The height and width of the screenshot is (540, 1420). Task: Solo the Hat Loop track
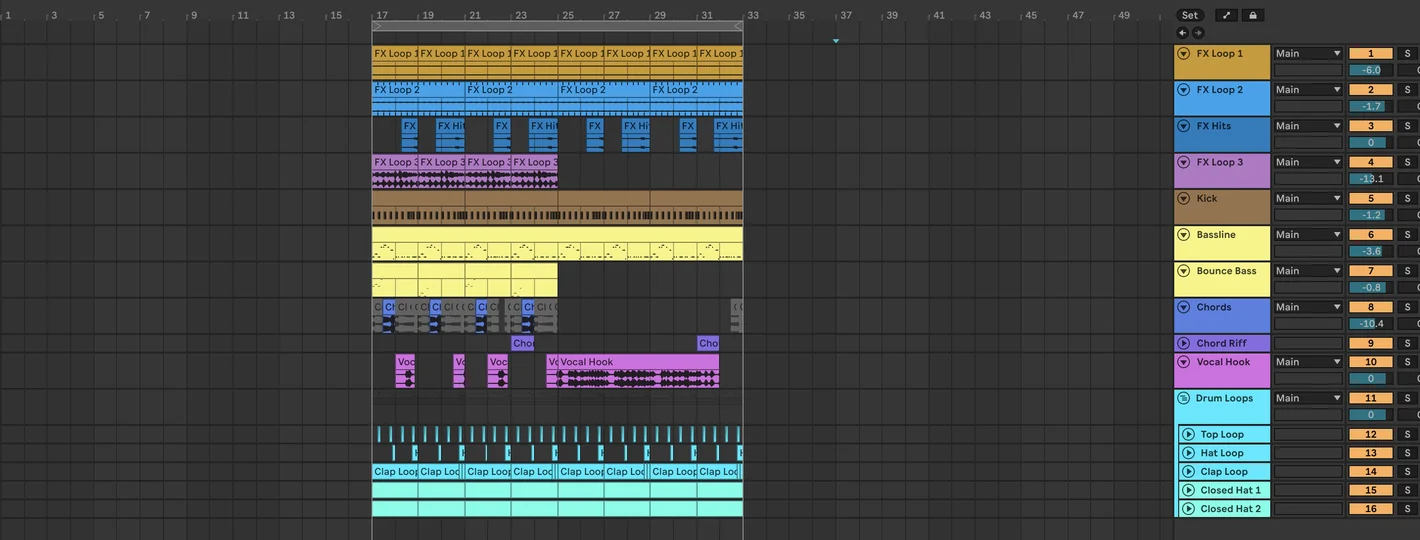1407,453
